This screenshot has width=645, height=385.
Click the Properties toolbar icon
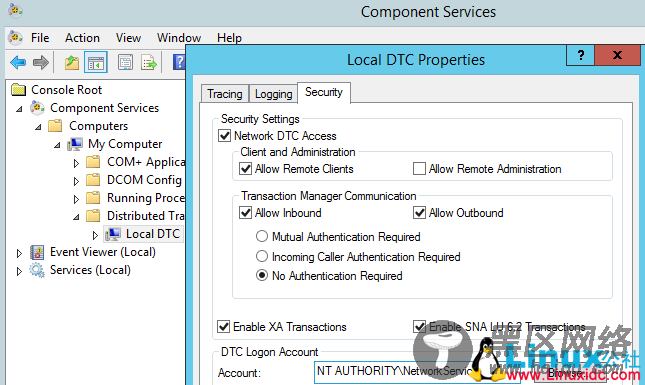pos(125,63)
